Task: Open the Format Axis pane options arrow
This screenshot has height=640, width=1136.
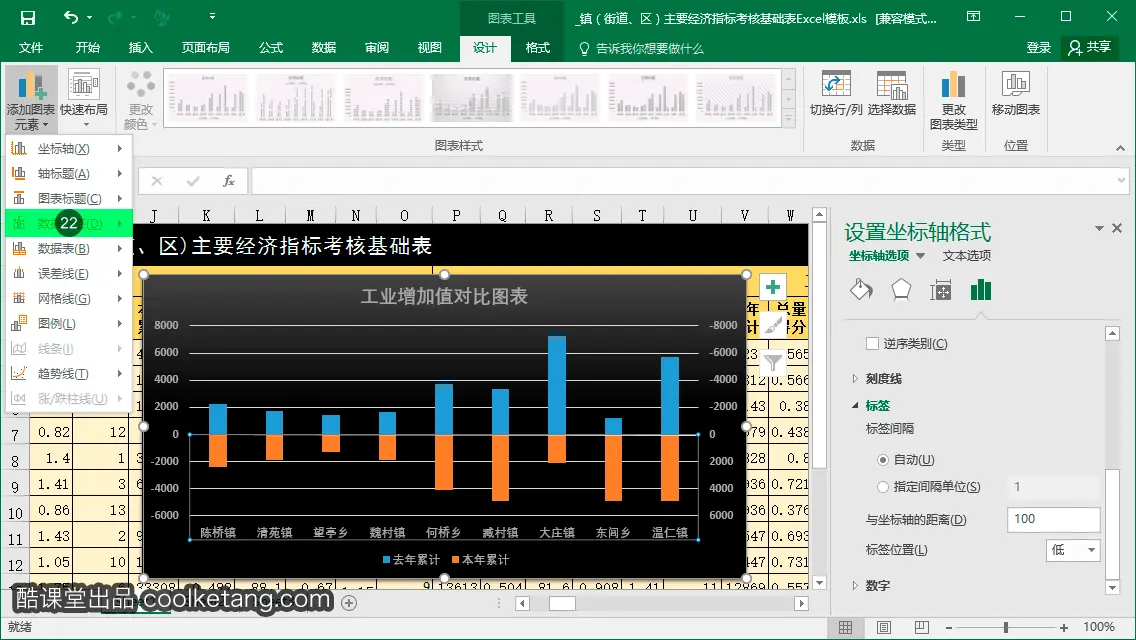Action: (x=1099, y=228)
